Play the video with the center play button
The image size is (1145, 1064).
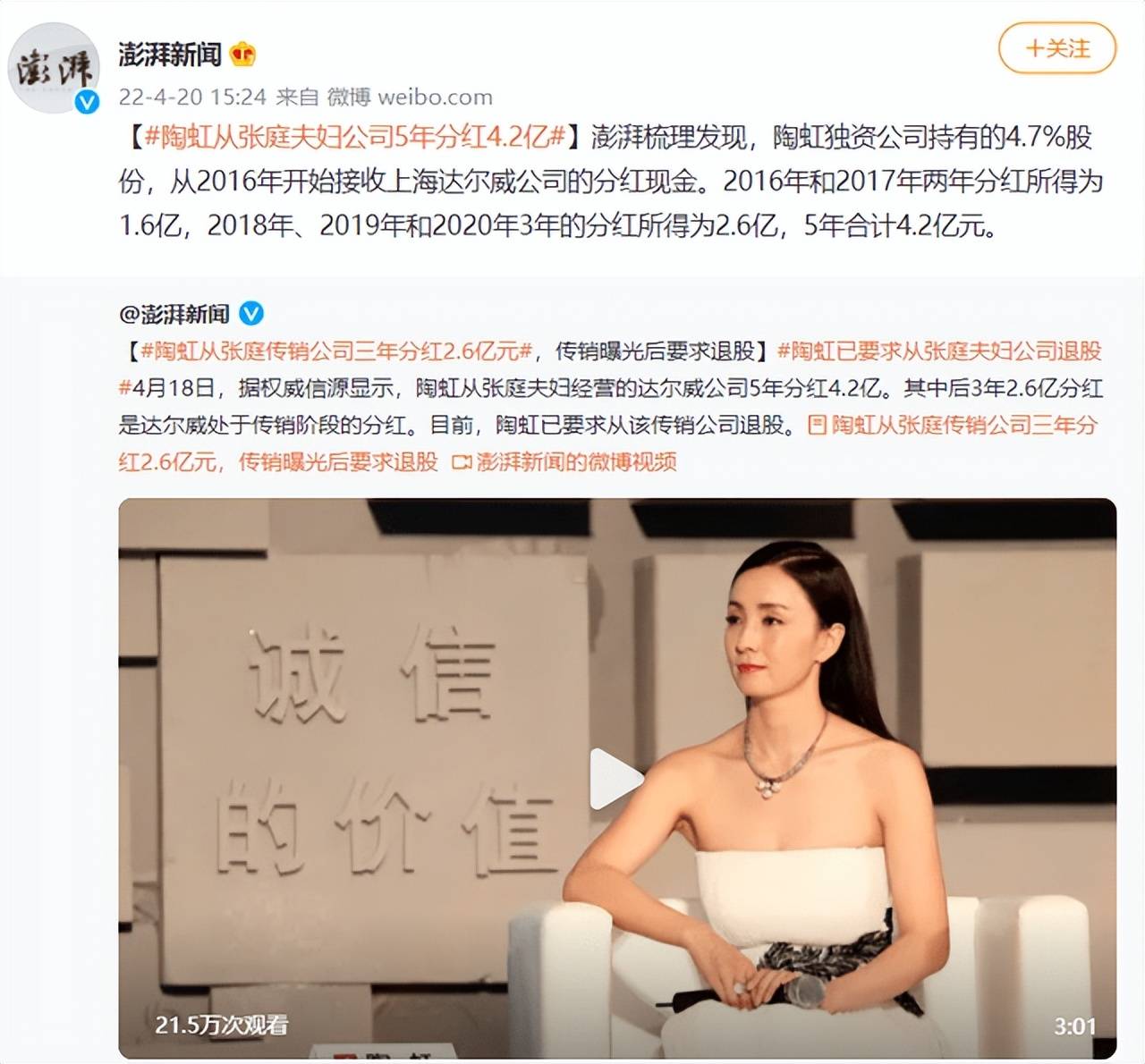click(x=616, y=779)
